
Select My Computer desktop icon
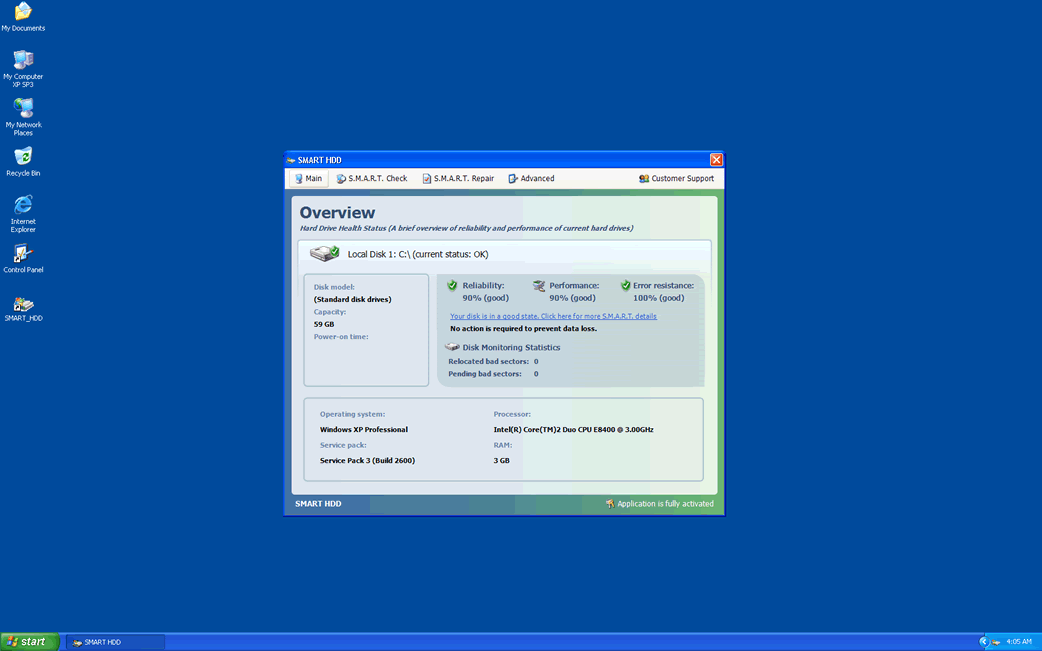(x=23, y=60)
